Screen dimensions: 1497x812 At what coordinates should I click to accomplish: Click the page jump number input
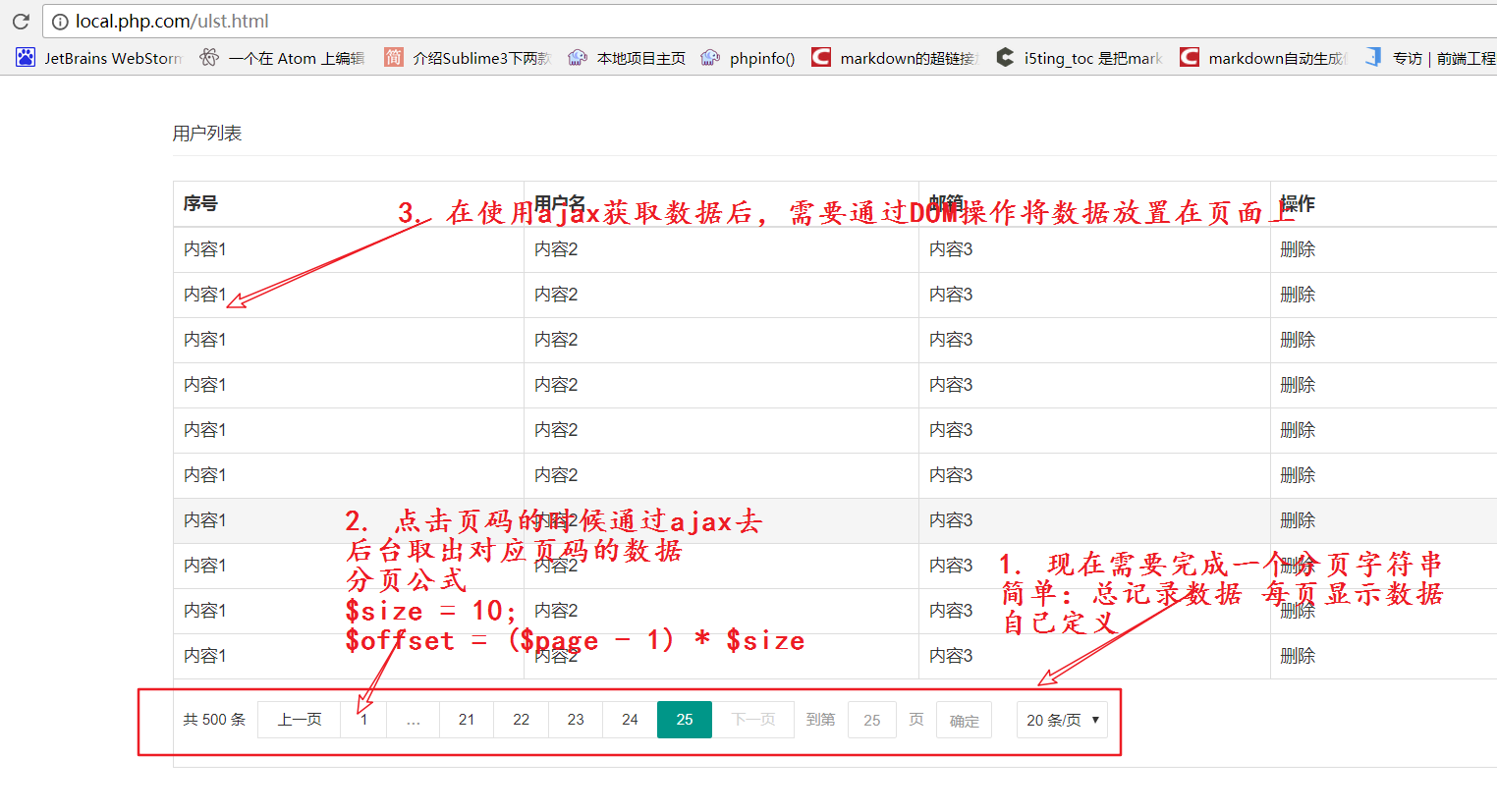click(x=871, y=720)
